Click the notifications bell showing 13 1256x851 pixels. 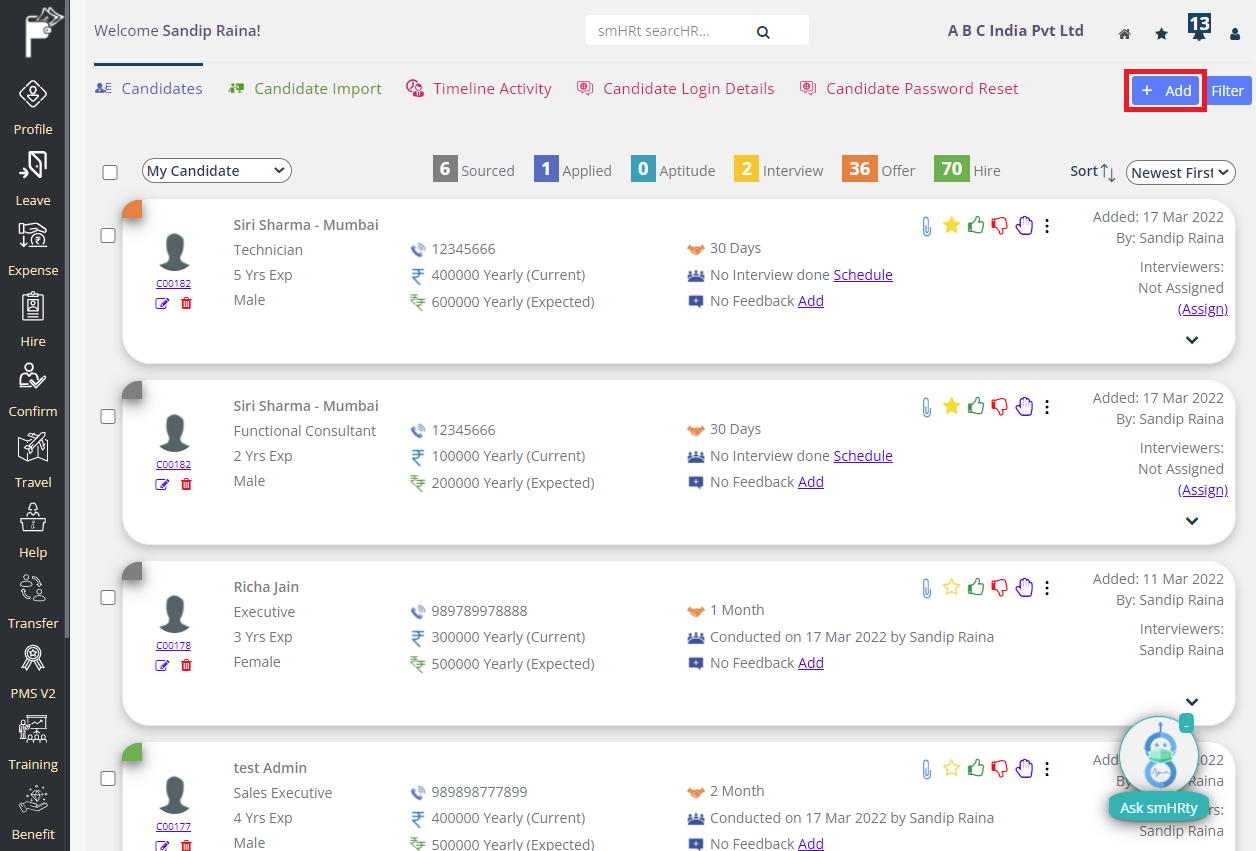1198,32
